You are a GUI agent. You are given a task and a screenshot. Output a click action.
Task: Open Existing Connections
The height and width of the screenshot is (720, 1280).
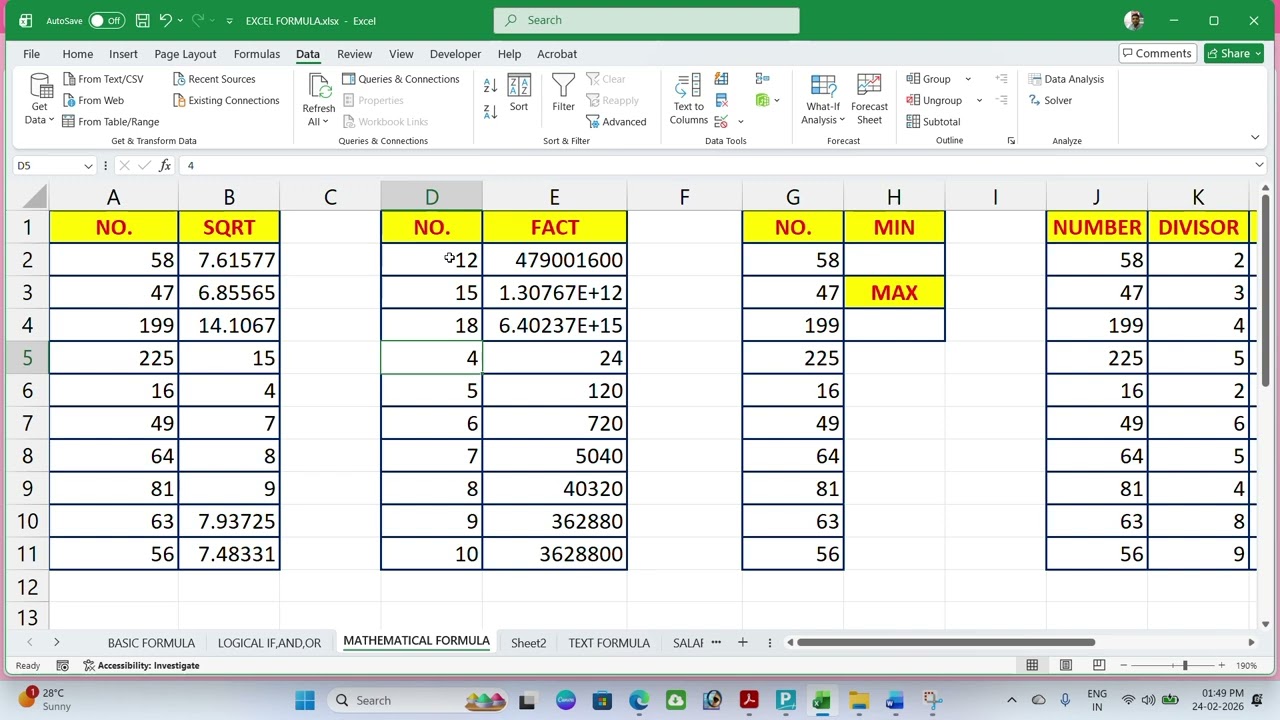pos(225,100)
